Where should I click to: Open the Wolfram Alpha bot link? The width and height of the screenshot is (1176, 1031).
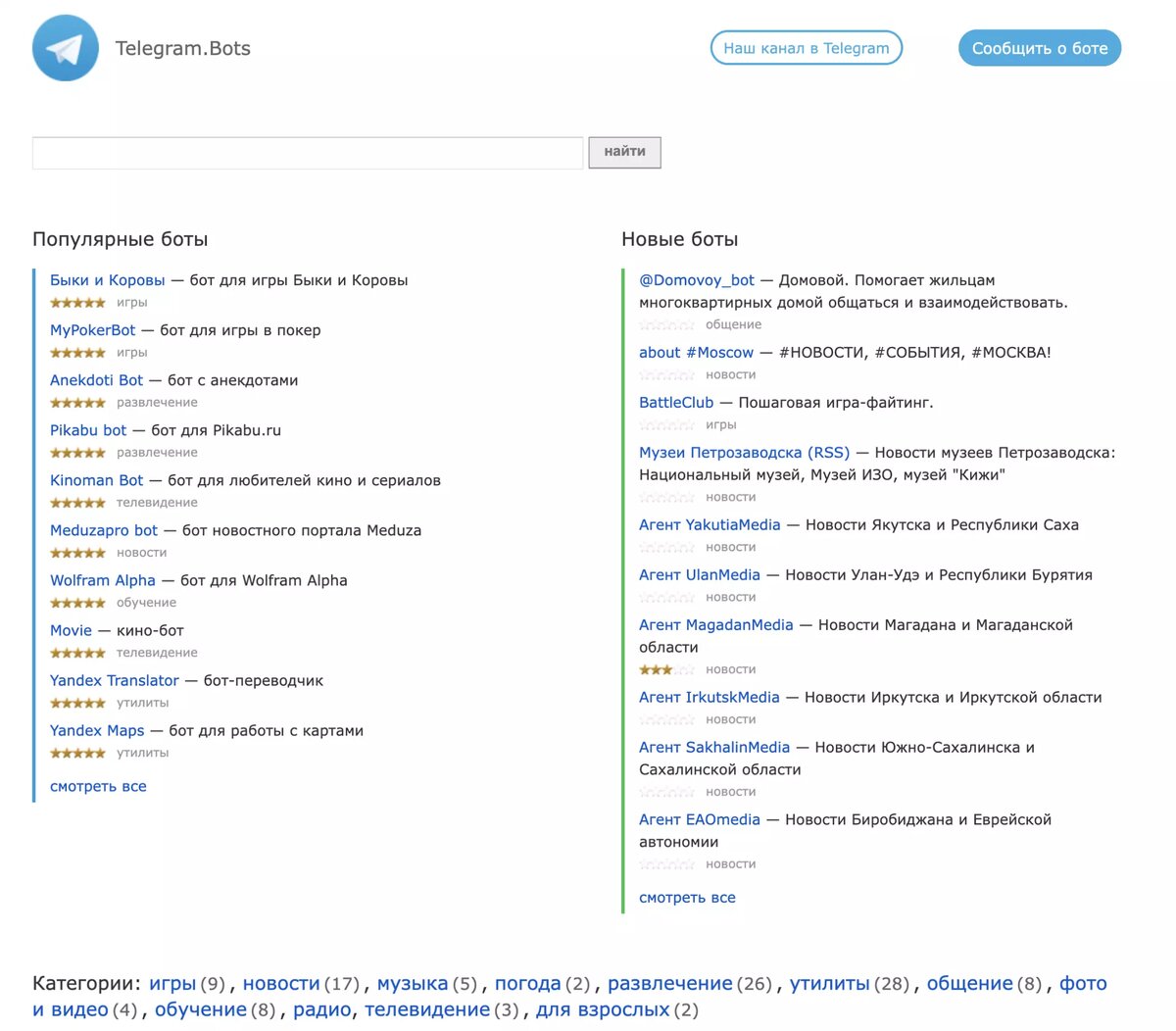click(103, 580)
